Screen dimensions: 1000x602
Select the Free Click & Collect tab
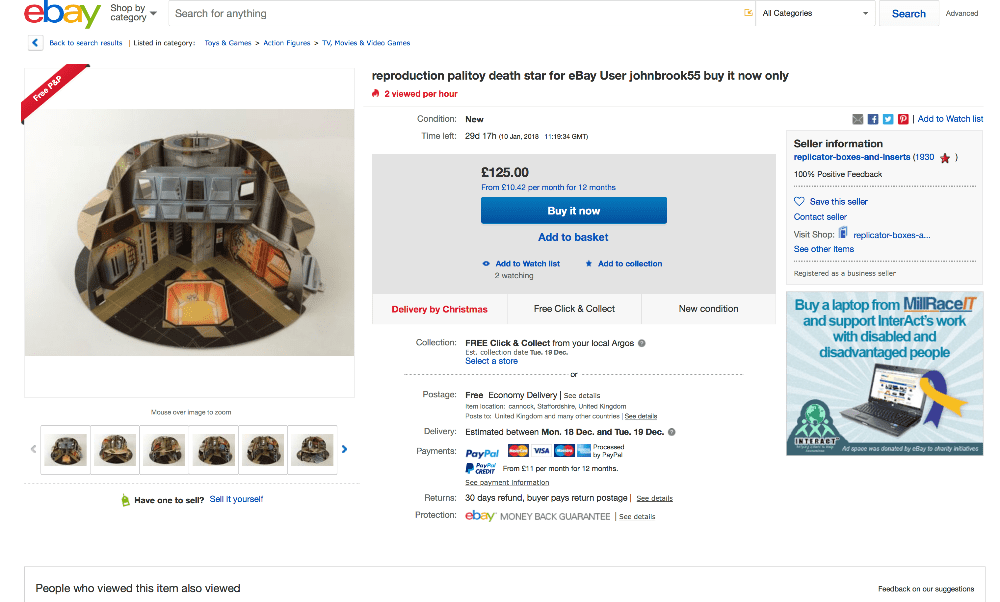(x=575, y=309)
